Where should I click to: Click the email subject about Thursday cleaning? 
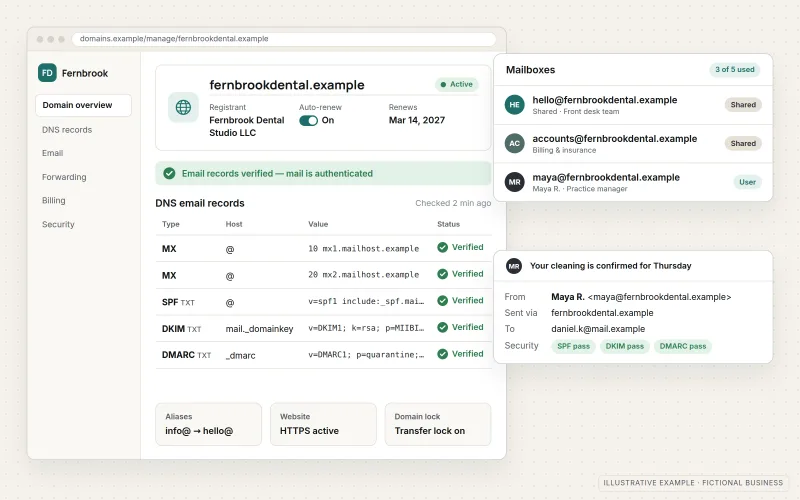pos(610,266)
